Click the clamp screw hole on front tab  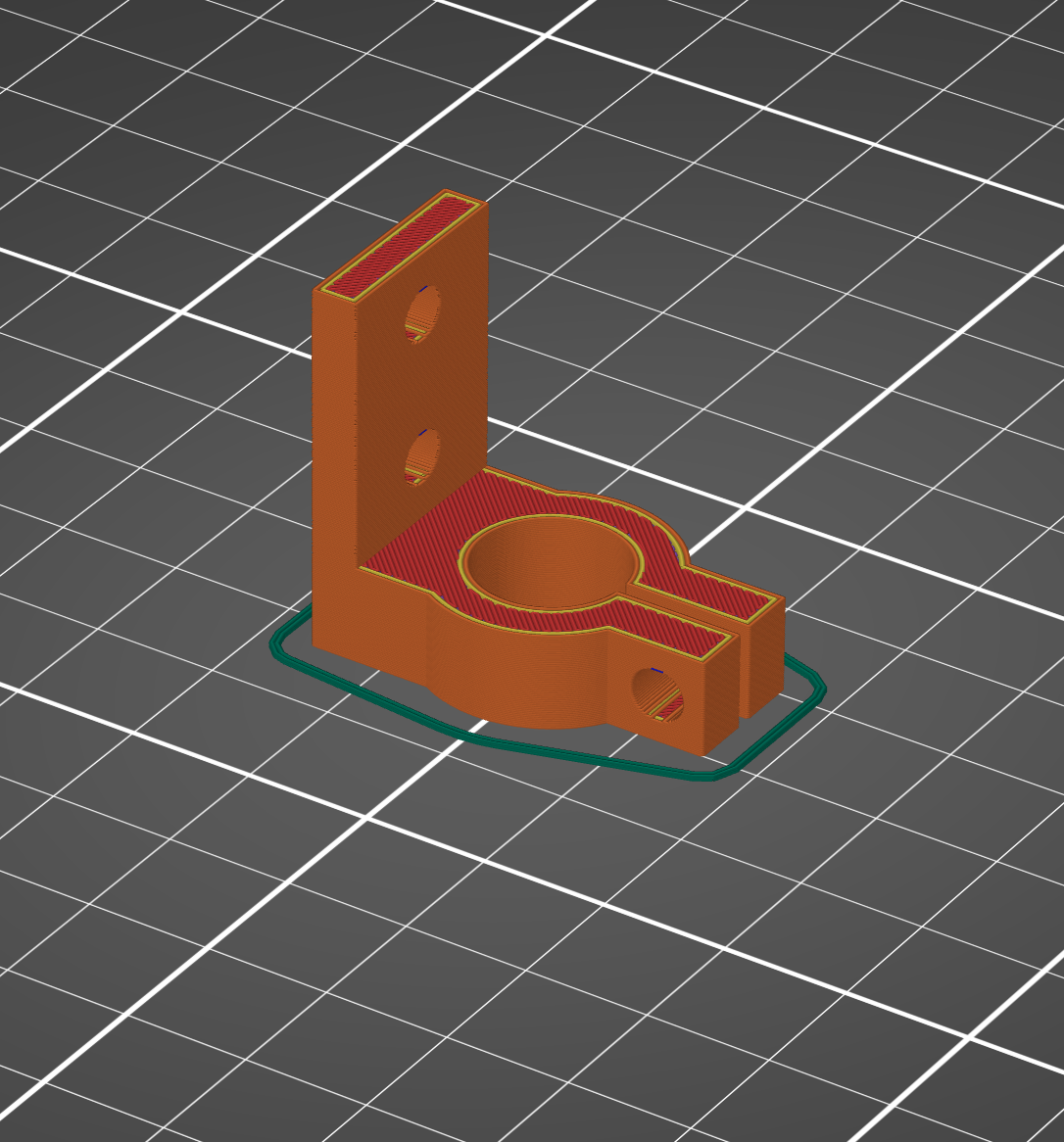[657, 694]
